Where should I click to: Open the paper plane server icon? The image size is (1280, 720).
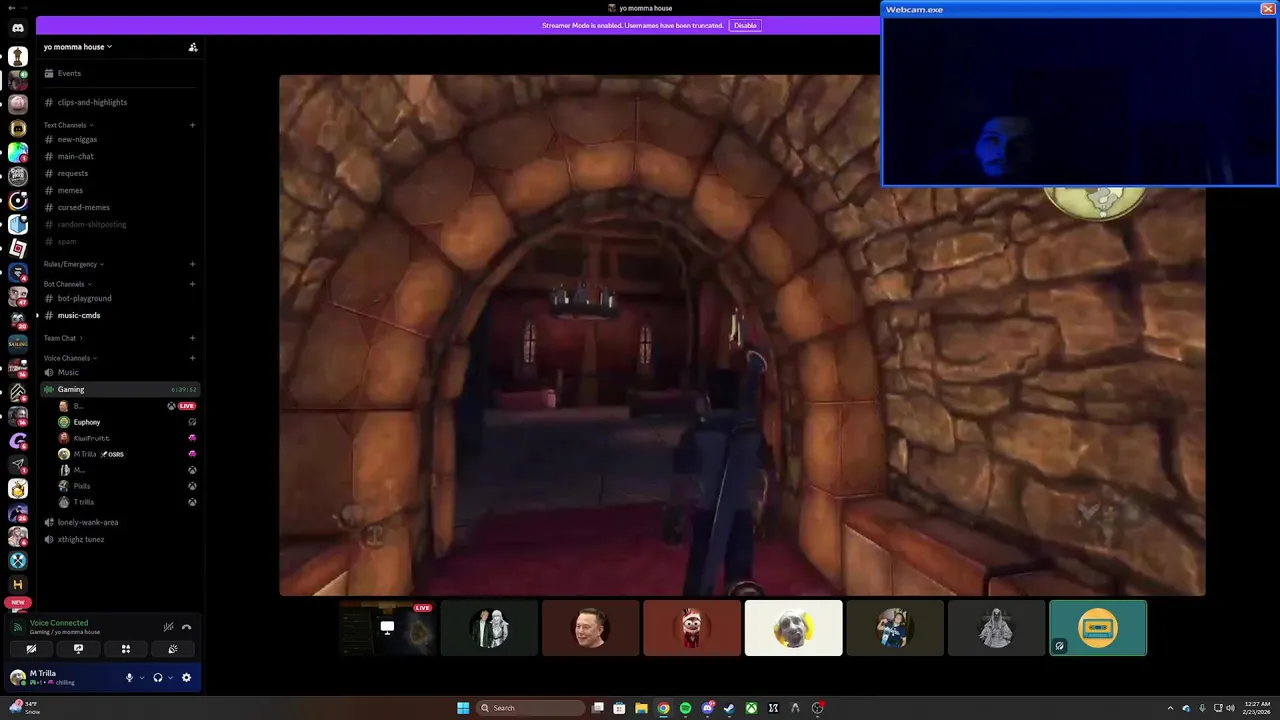pyautogui.click(x=18, y=465)
